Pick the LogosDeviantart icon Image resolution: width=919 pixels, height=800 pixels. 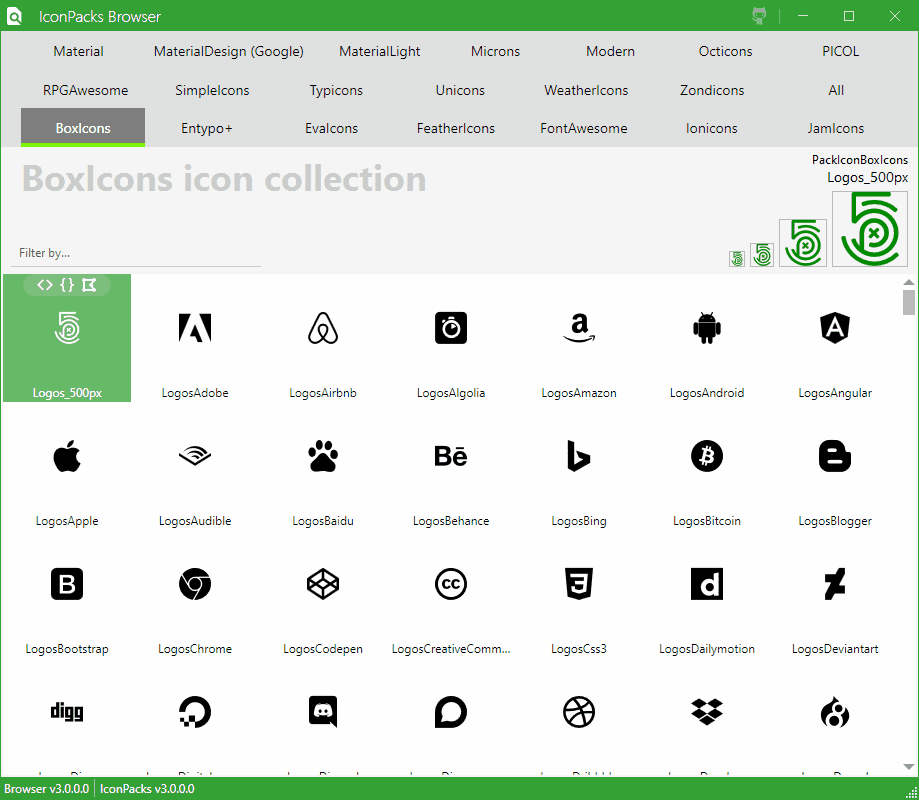(x=835, y=584)
